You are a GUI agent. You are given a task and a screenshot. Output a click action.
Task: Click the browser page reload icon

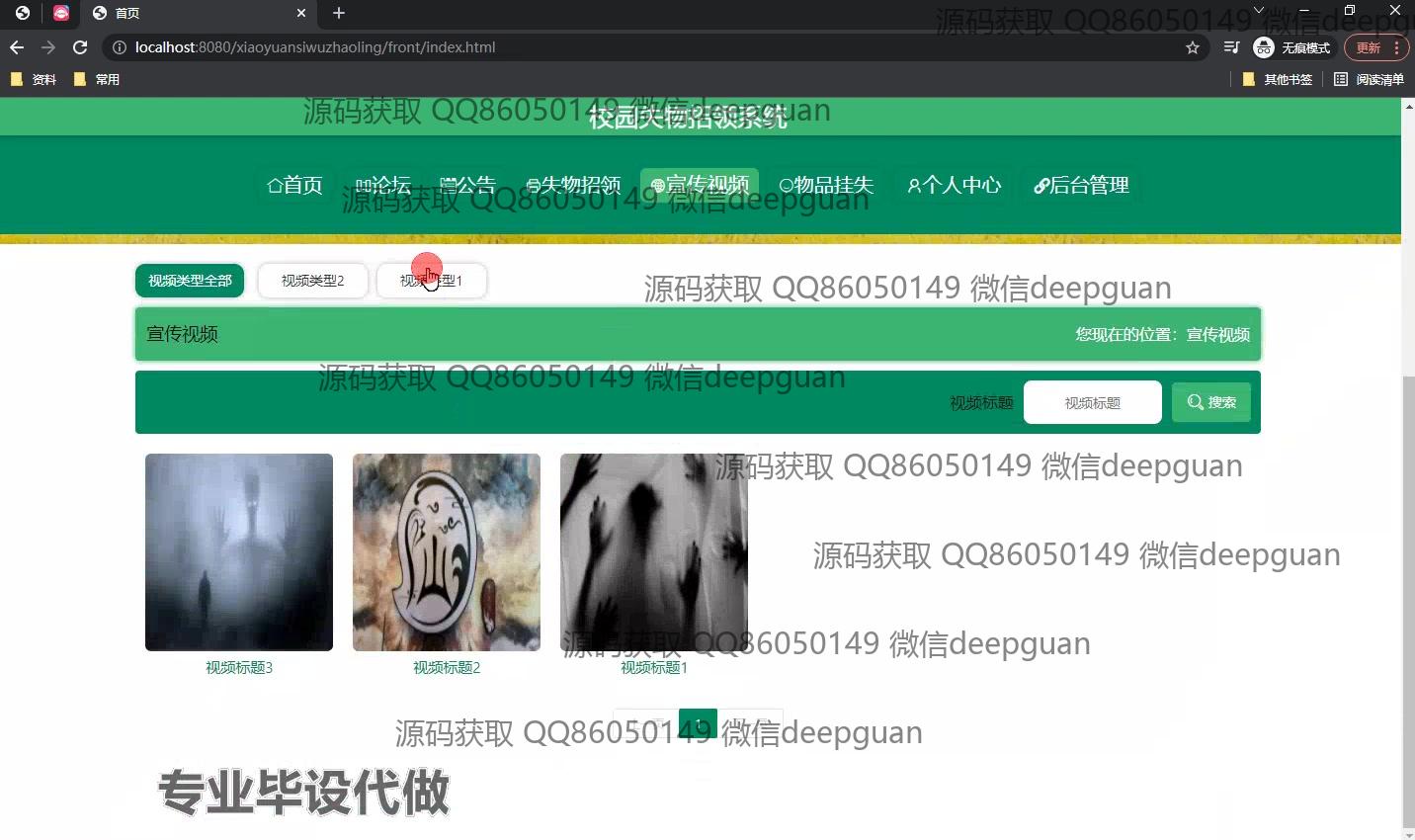coord(80,46)
